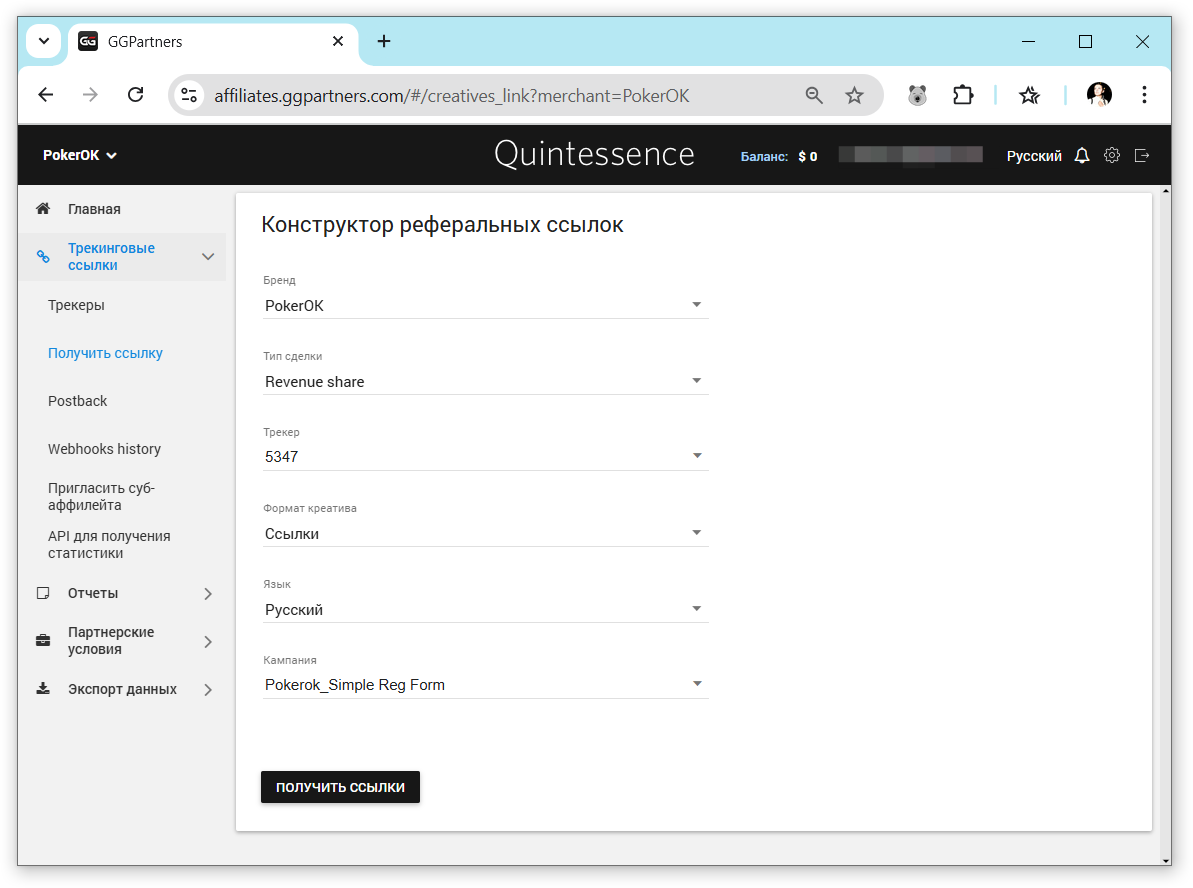Go to Главная in the sidebar

[94, 208]
